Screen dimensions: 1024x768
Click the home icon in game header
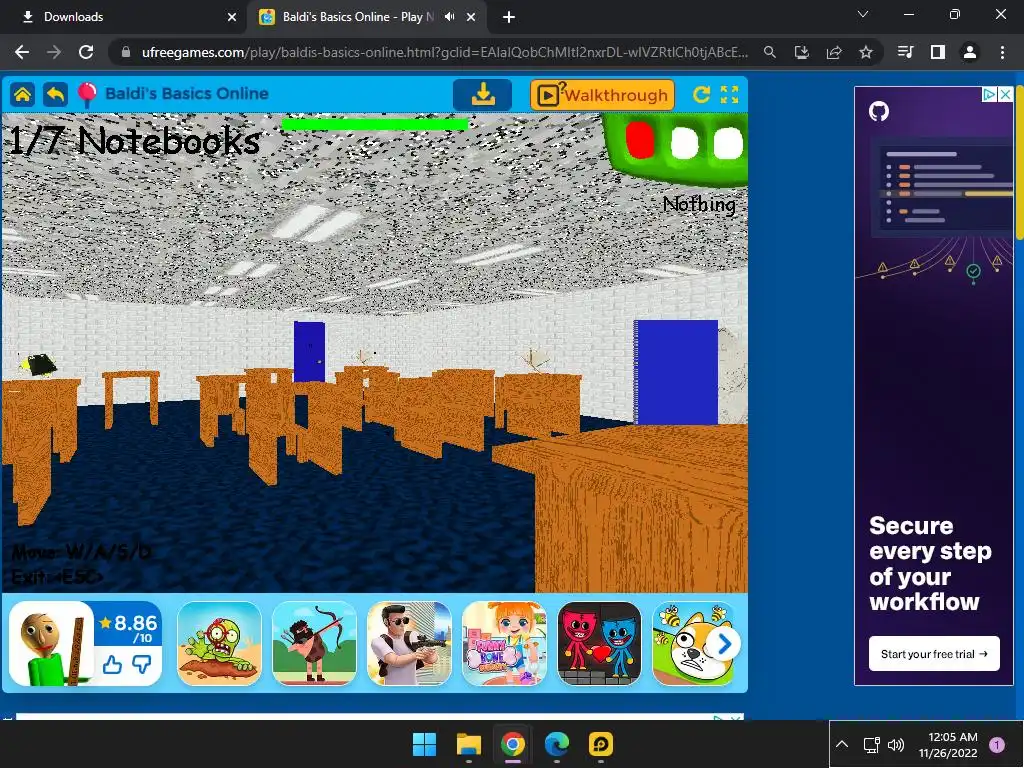(x=22, y=95)
